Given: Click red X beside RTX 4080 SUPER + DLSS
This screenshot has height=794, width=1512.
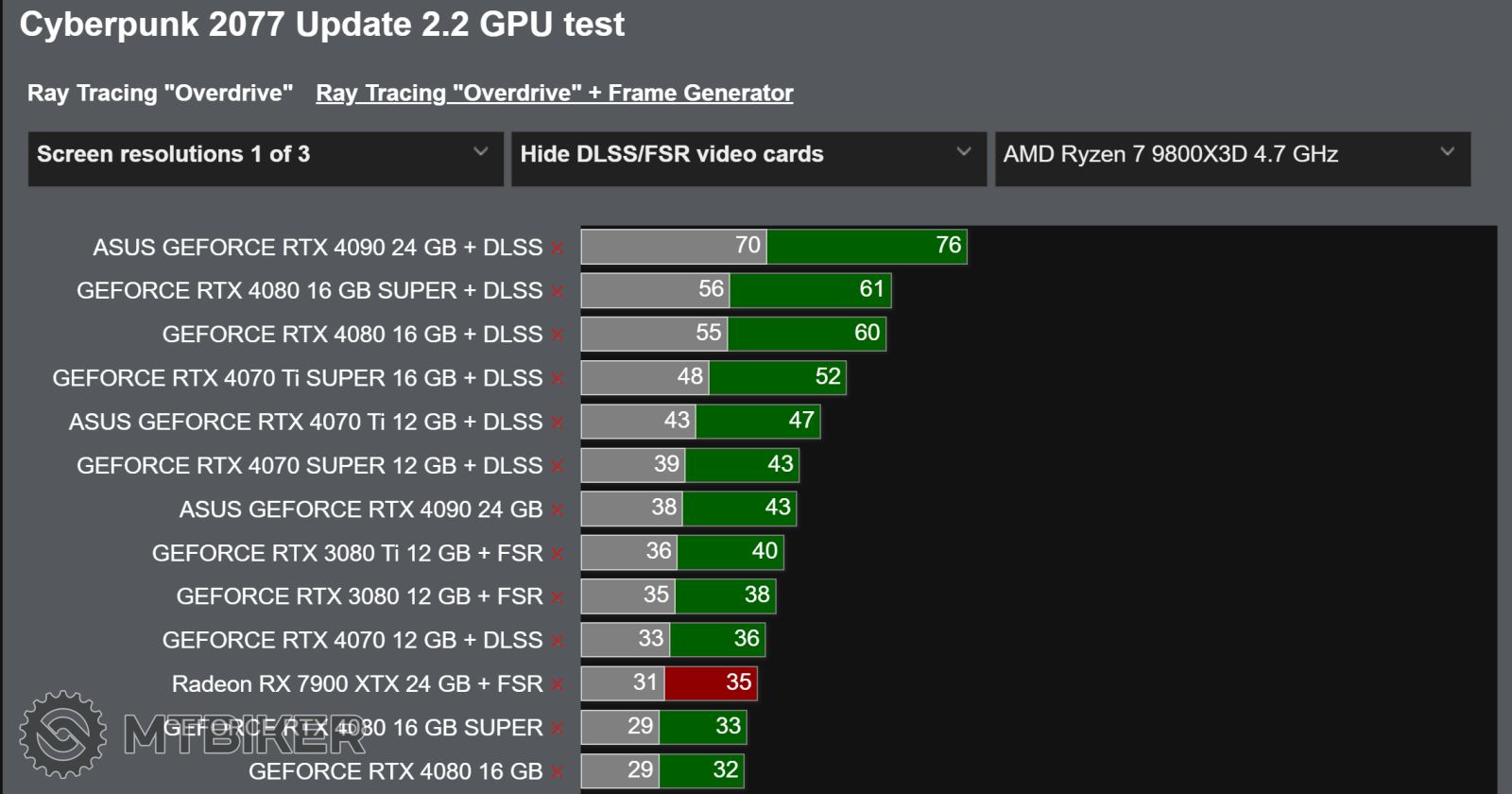Looking at the screenshot, I should [558, 292].
